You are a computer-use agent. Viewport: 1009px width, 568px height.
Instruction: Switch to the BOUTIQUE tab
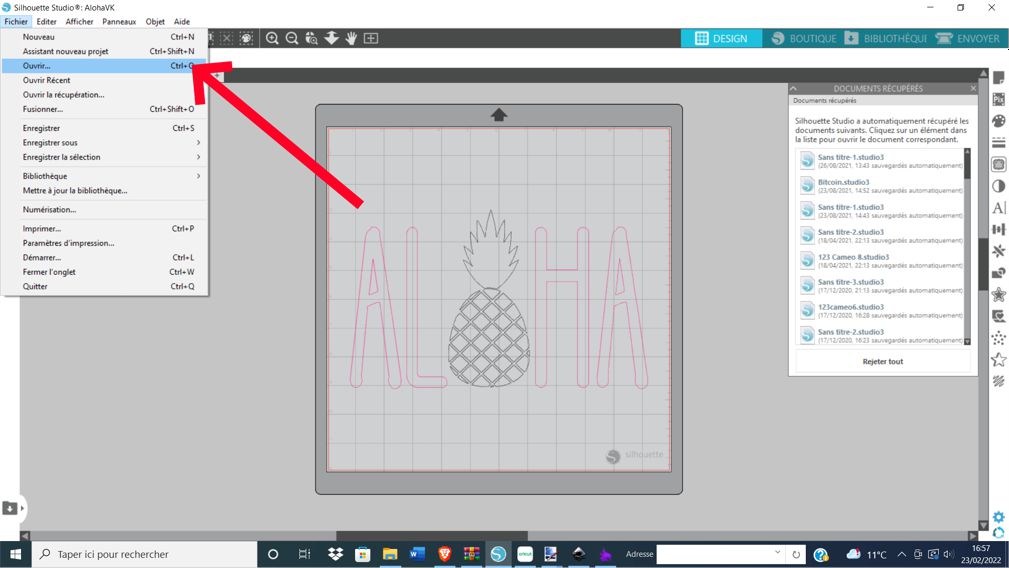804,39
